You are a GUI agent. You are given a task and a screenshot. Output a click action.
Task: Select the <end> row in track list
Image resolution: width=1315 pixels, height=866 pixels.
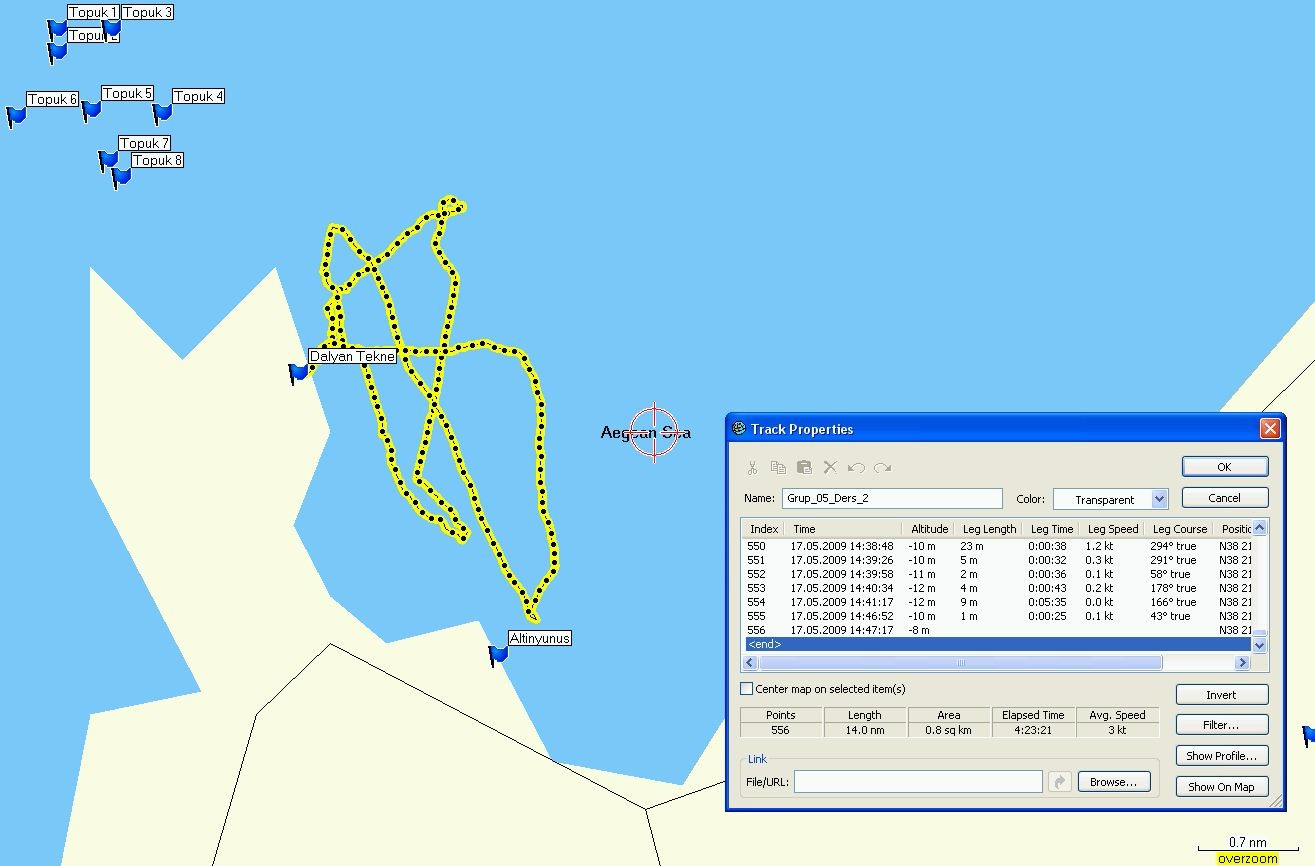[997, 645]
